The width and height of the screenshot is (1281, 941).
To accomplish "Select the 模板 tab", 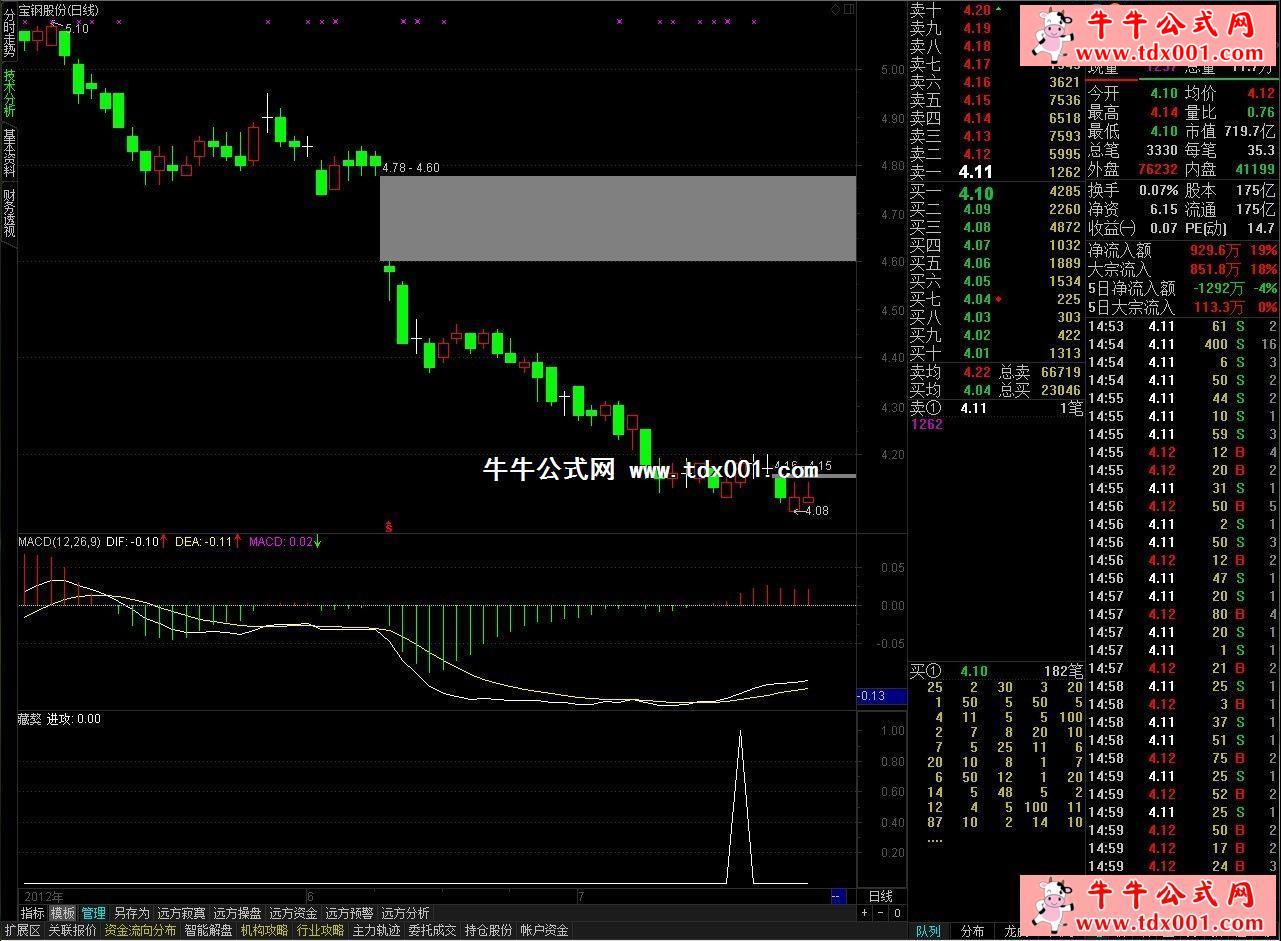I will (x=63, y=913).
